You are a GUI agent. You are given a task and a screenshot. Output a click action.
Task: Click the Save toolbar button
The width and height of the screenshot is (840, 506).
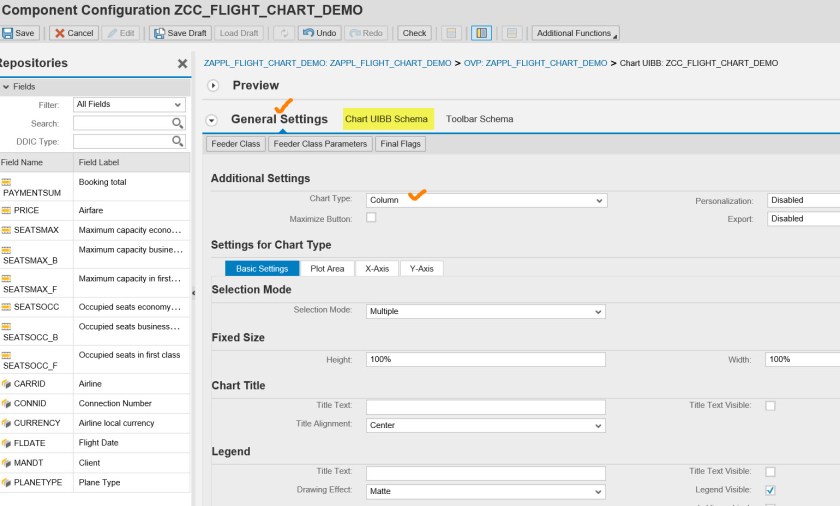pyautogui.click(x=19, y=33)
